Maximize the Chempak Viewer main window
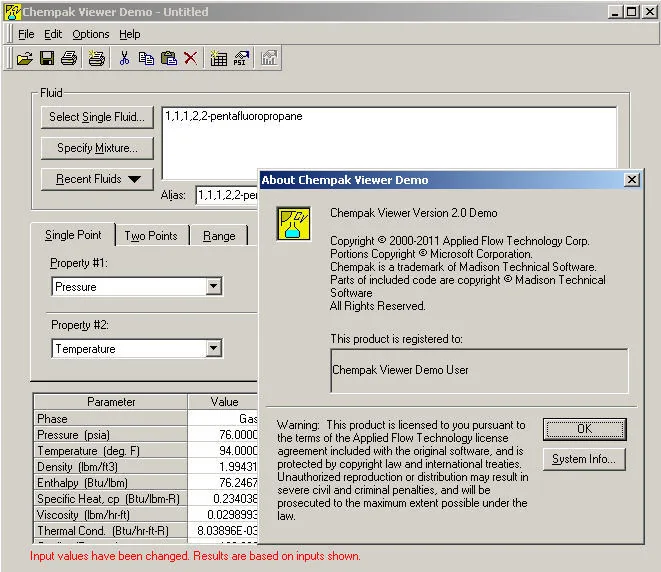 631,12
